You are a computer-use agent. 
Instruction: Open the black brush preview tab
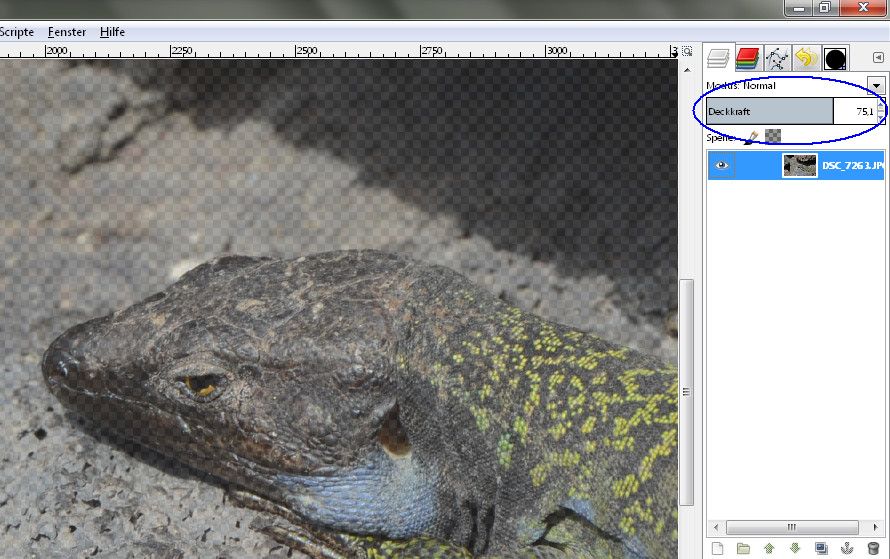click(x=835, y=58)
